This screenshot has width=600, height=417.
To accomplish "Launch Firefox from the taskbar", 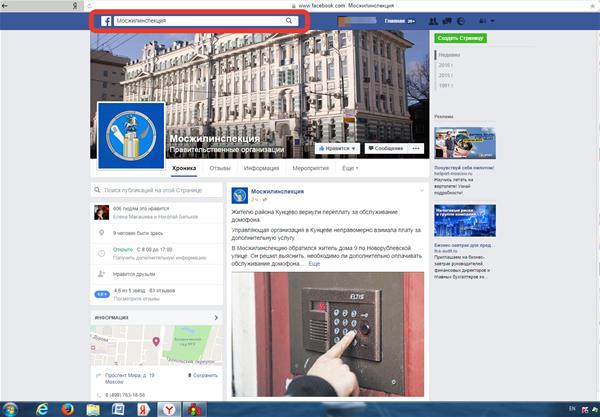I will [68, 409].
